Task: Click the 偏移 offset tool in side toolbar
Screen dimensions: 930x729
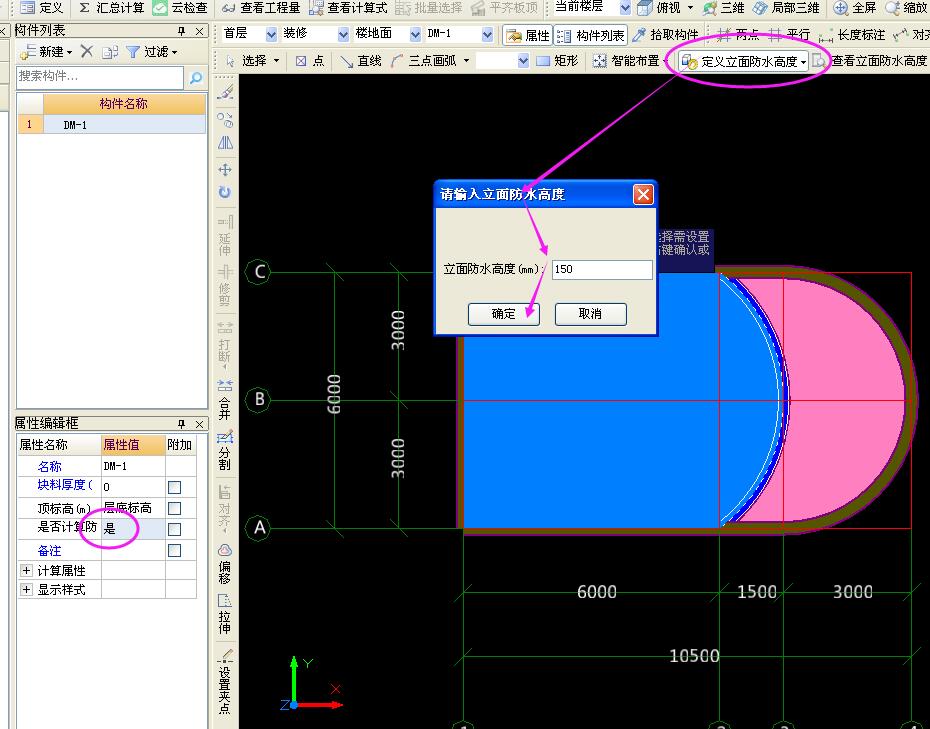Action: tap(225, 564)
